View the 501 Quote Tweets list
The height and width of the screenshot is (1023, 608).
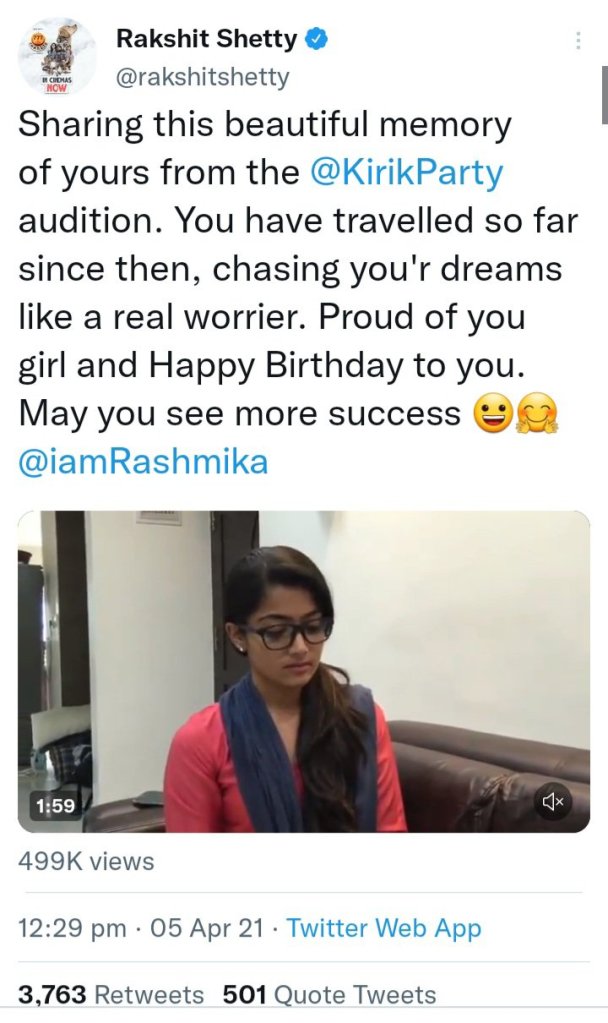(329, 995)
